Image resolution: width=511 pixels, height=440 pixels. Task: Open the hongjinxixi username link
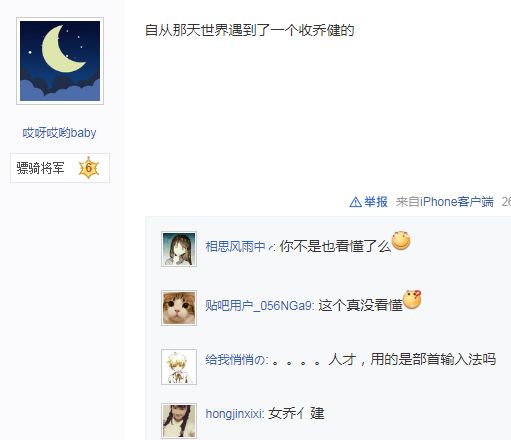(x=234, y=414)
